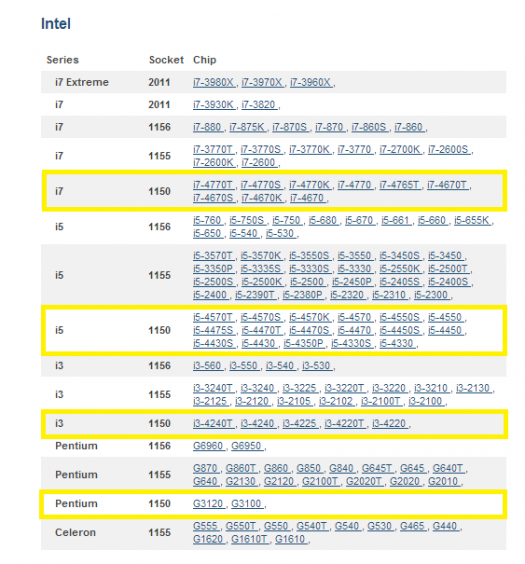Click the i5-4570K link

pyautogui.click(x=310, y=317)
